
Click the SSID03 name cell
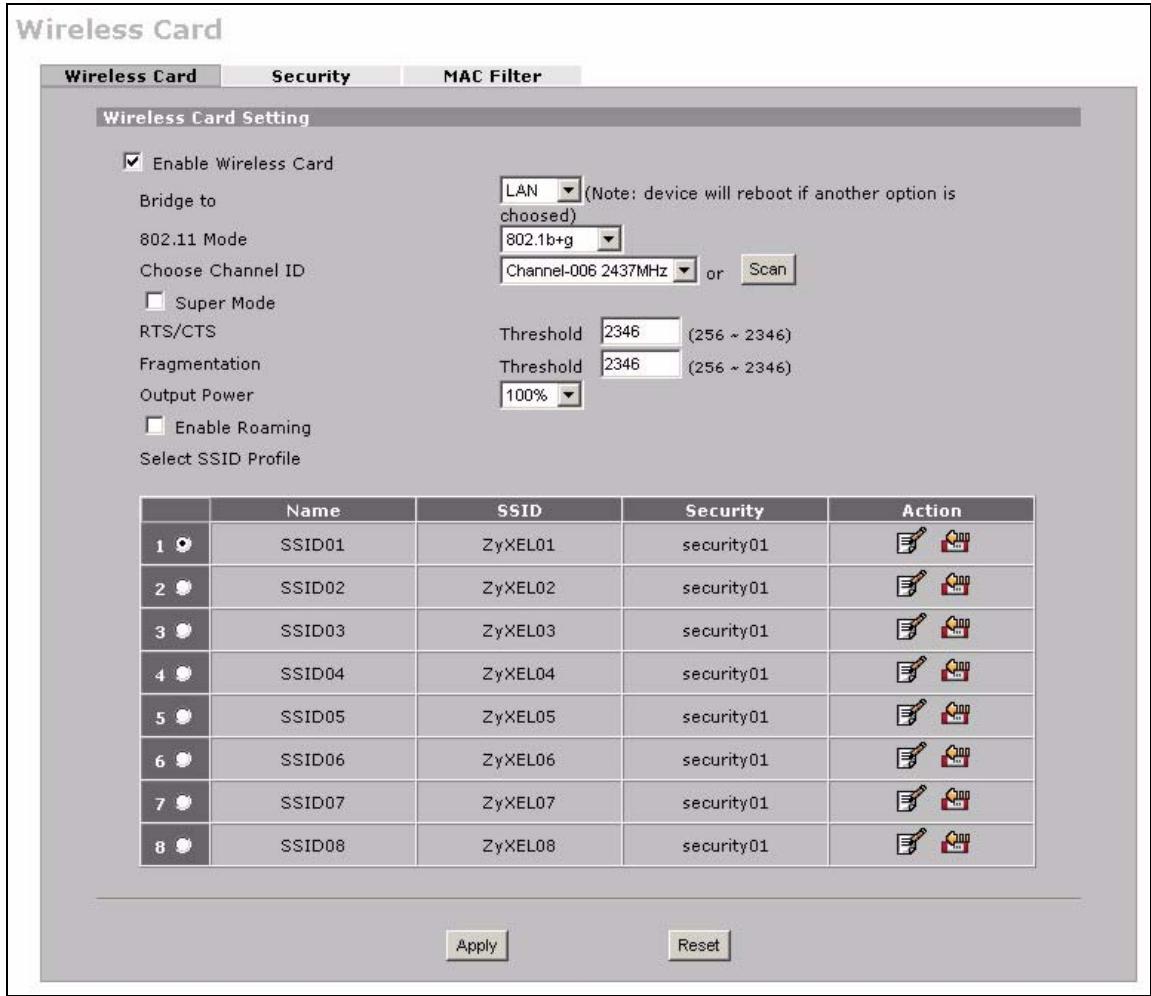coord(313,630)
